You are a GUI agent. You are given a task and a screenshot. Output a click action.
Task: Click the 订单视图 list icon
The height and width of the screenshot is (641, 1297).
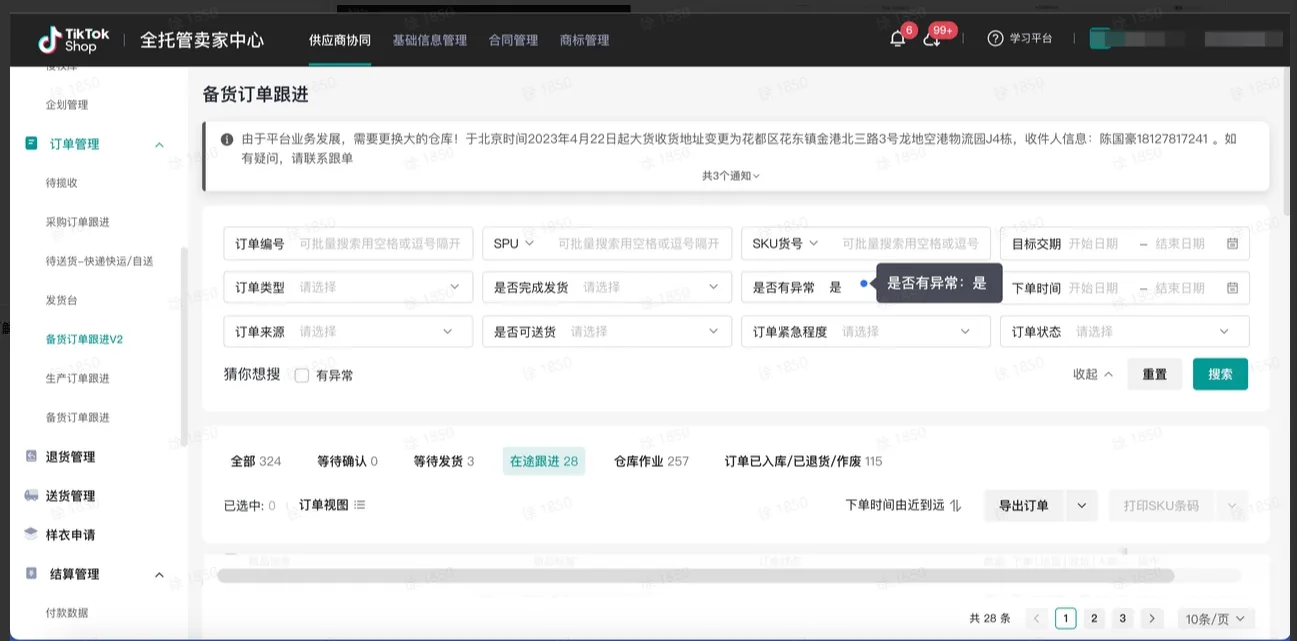click(360, 505)
